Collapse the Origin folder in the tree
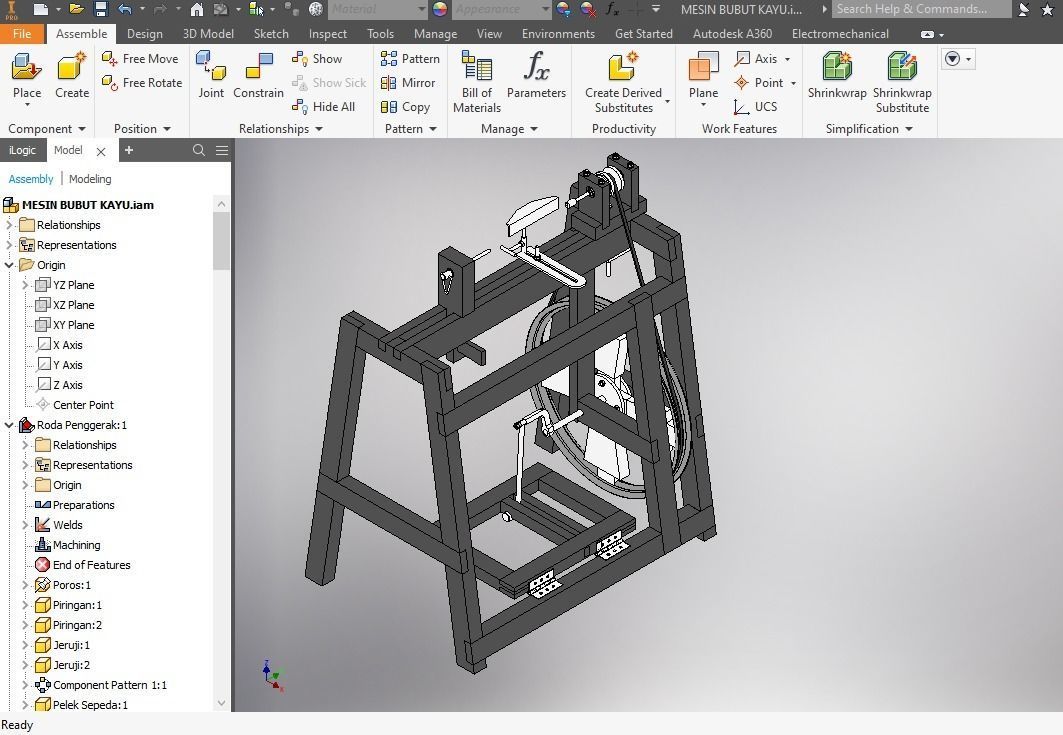 [9, 265]
